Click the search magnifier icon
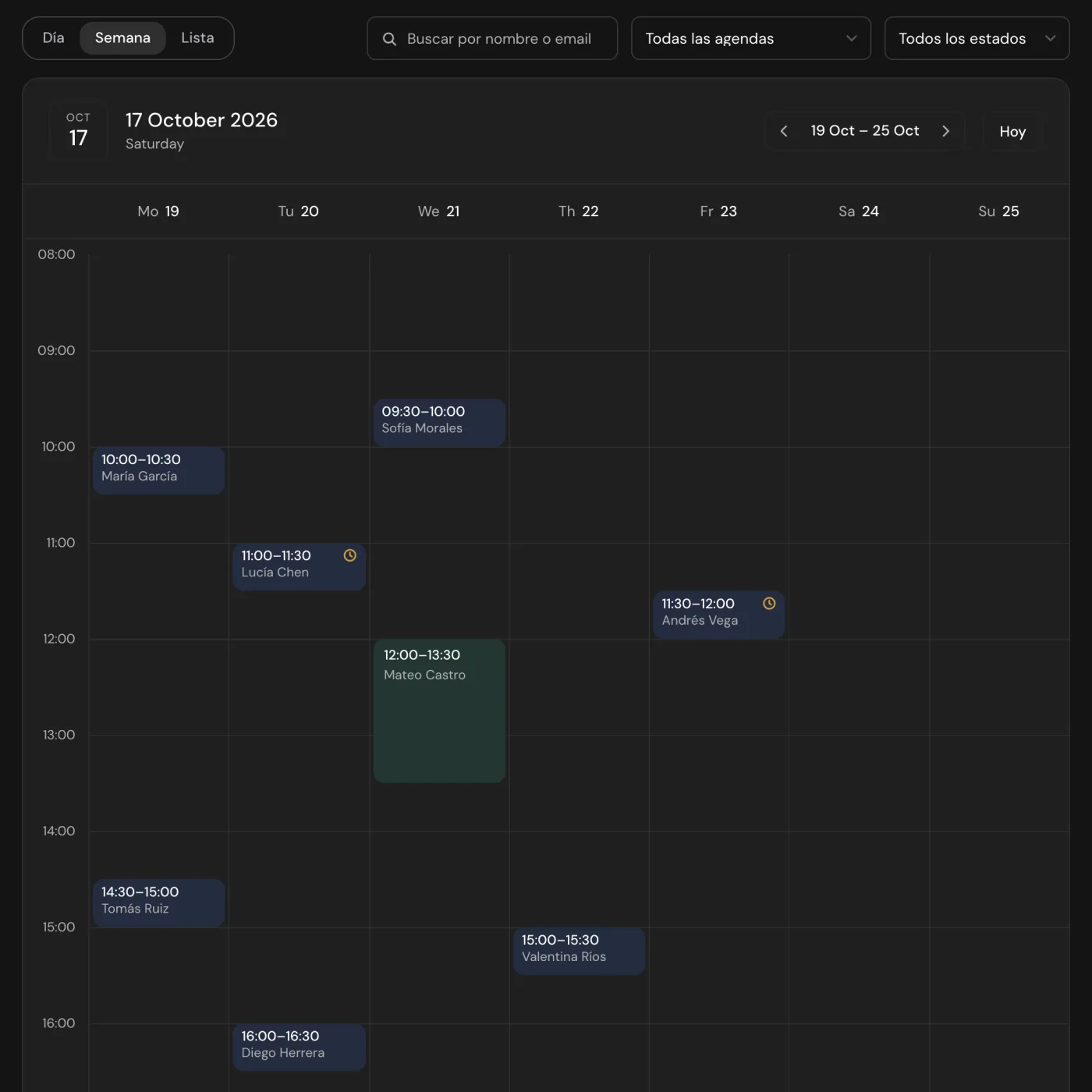 tap(389, 39)
